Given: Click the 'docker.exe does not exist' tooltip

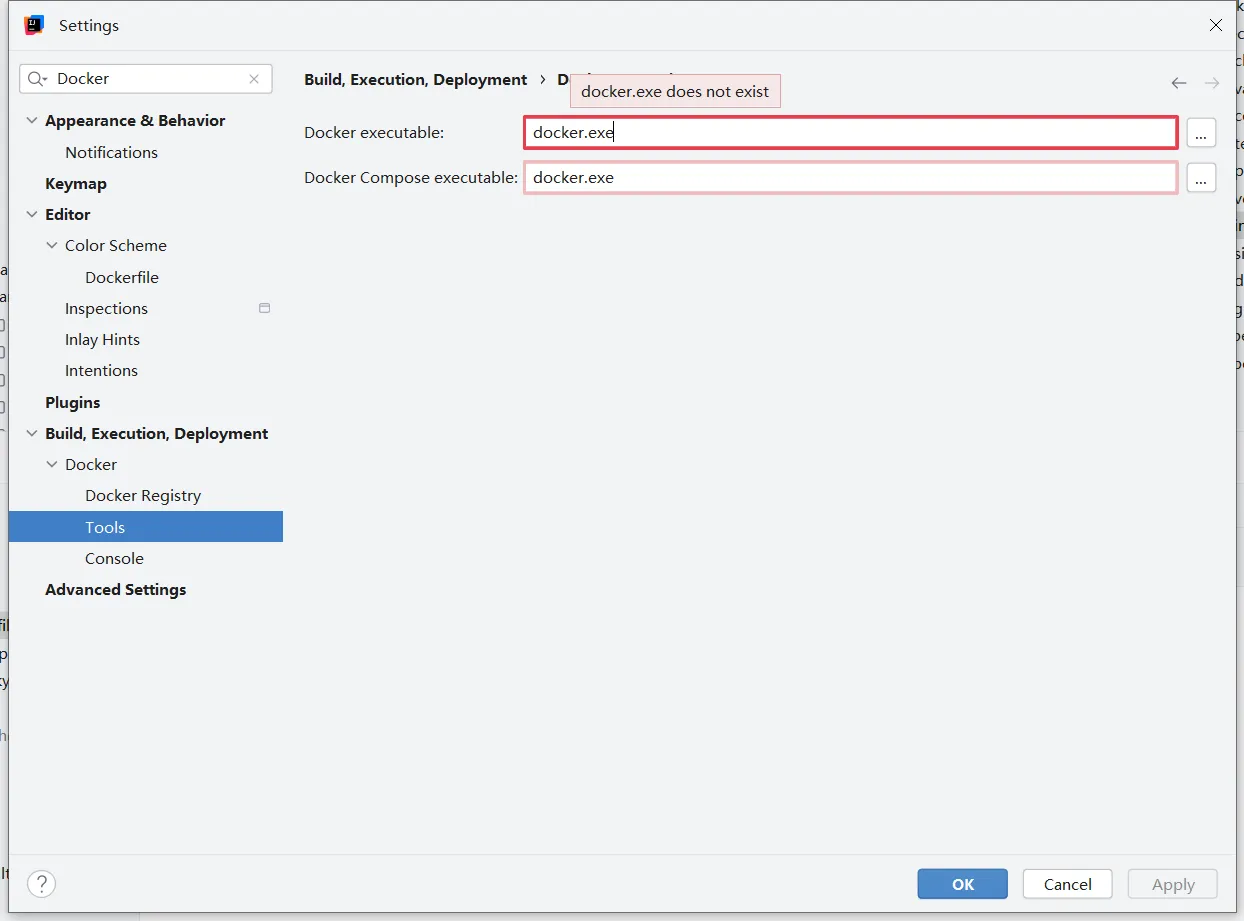Looking at the screenshot, I should (x=675, y=91).
